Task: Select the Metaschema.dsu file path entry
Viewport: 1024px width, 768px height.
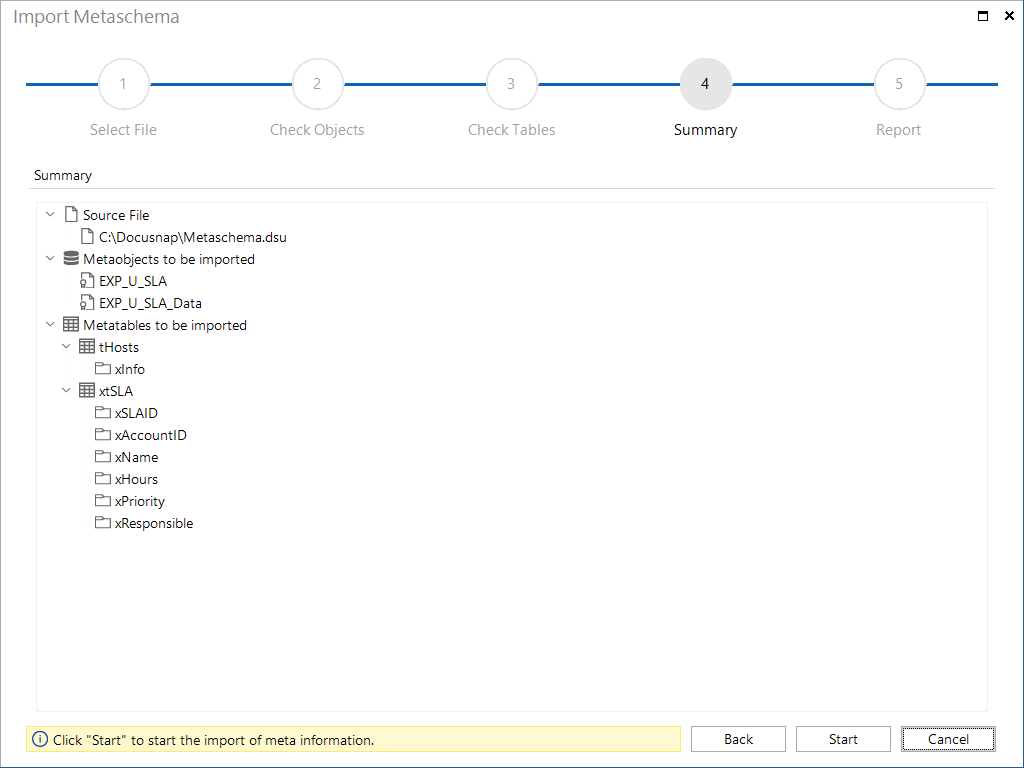Action: point(193,237)
